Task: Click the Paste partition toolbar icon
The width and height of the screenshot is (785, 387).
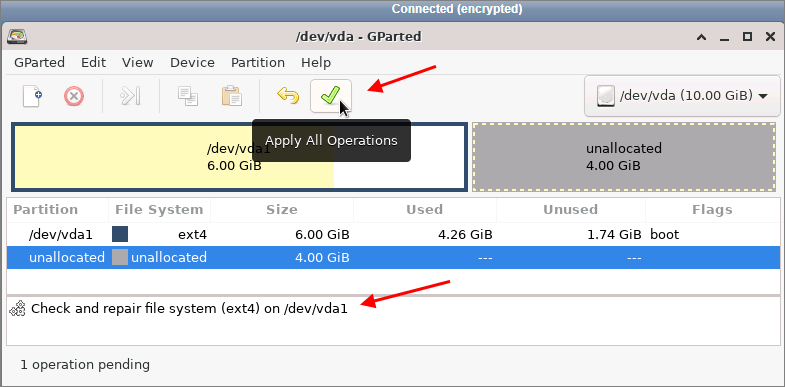Action: (x=231, y=96)
